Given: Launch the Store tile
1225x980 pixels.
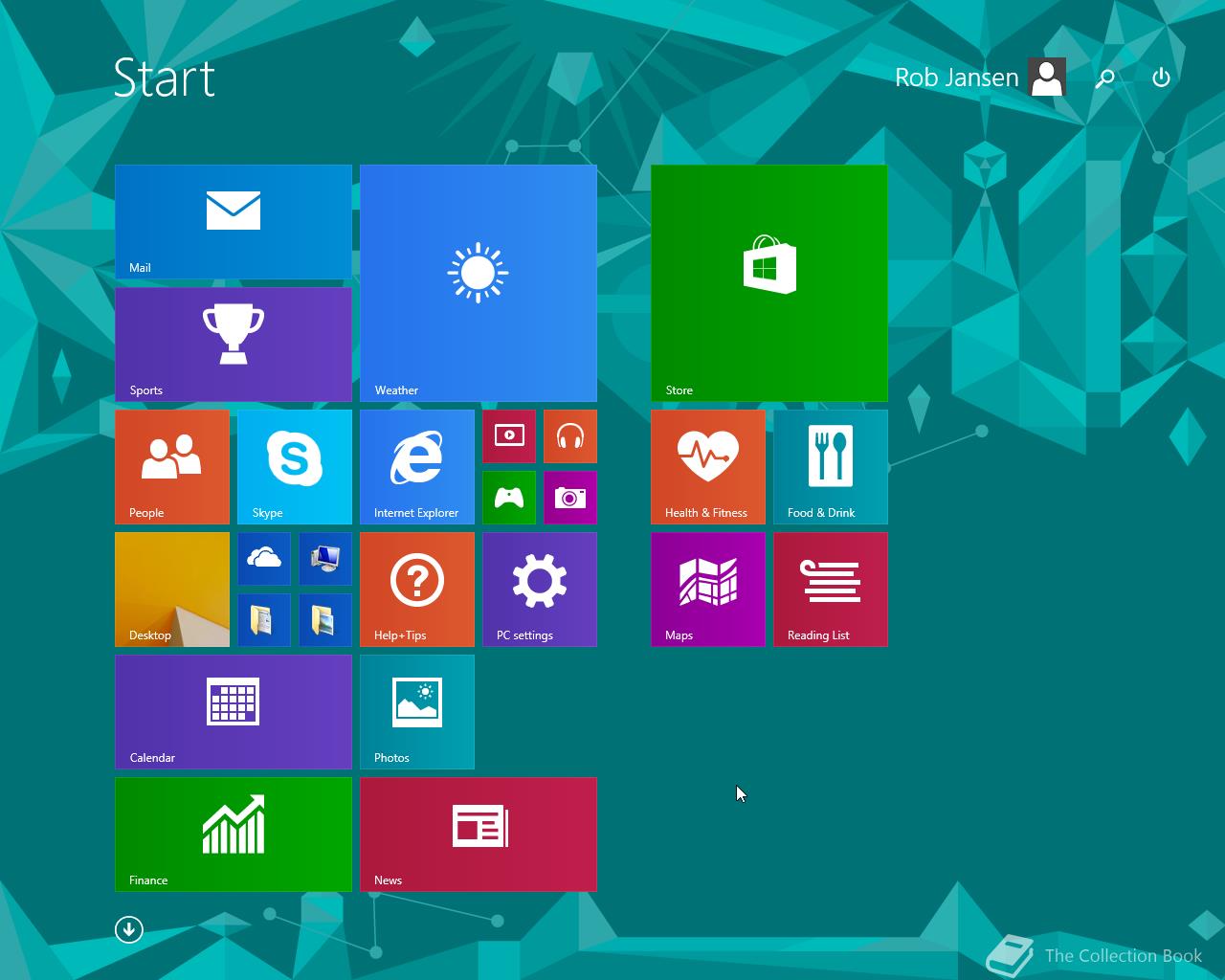Looking at the screenshot, I should pos(769,283).
